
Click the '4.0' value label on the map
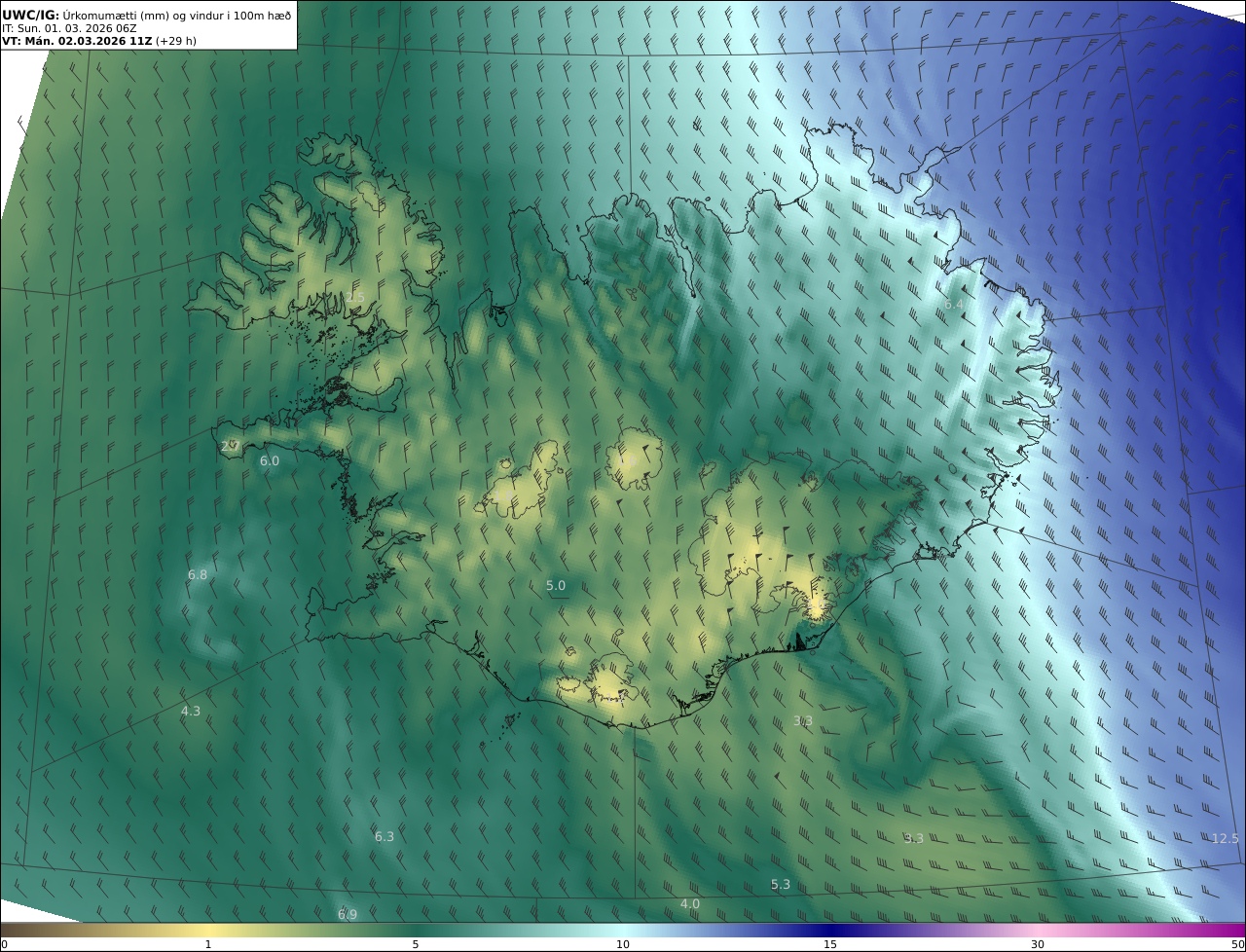(690, 903)
